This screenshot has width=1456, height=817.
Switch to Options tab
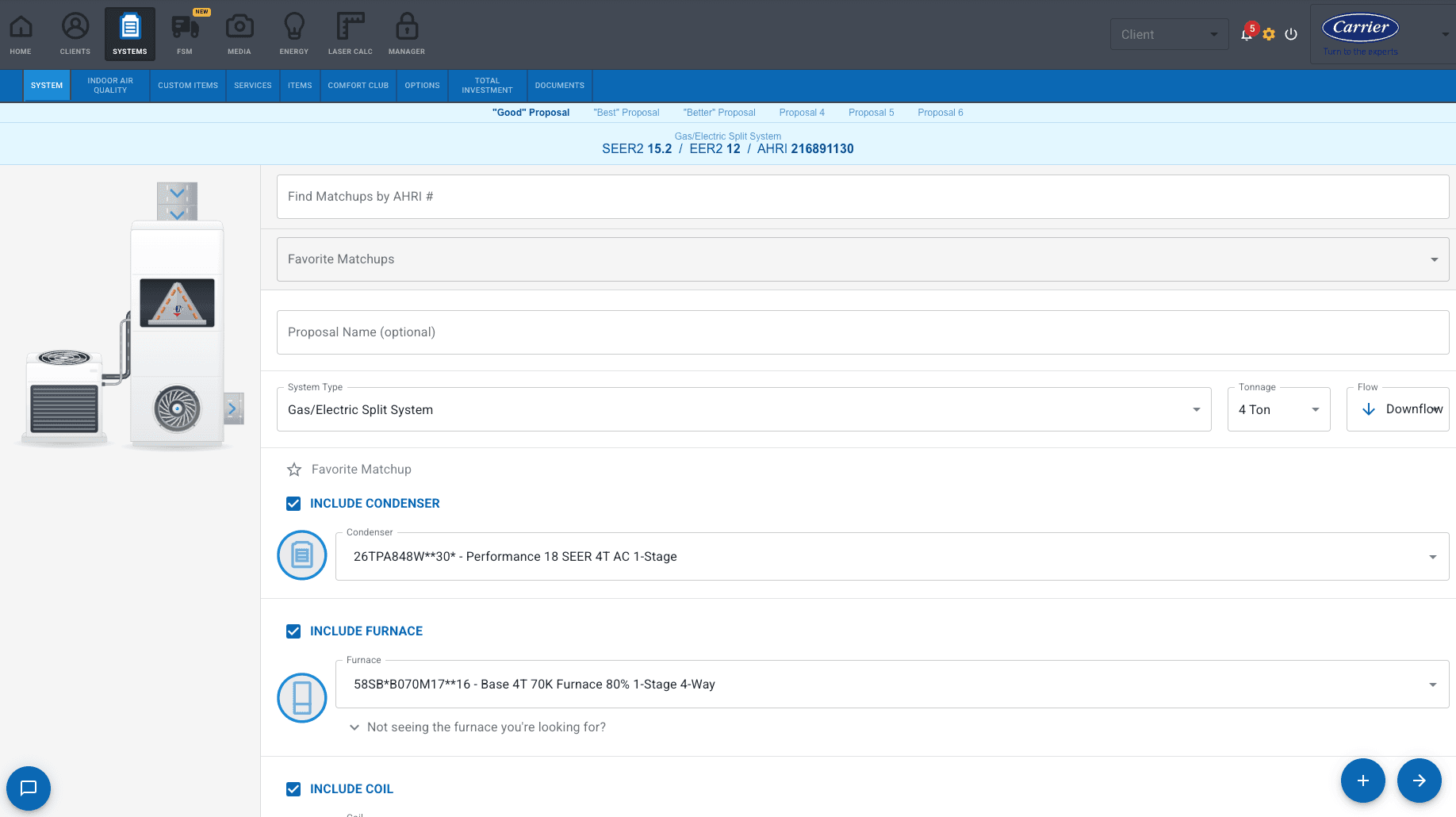(423, 86)
